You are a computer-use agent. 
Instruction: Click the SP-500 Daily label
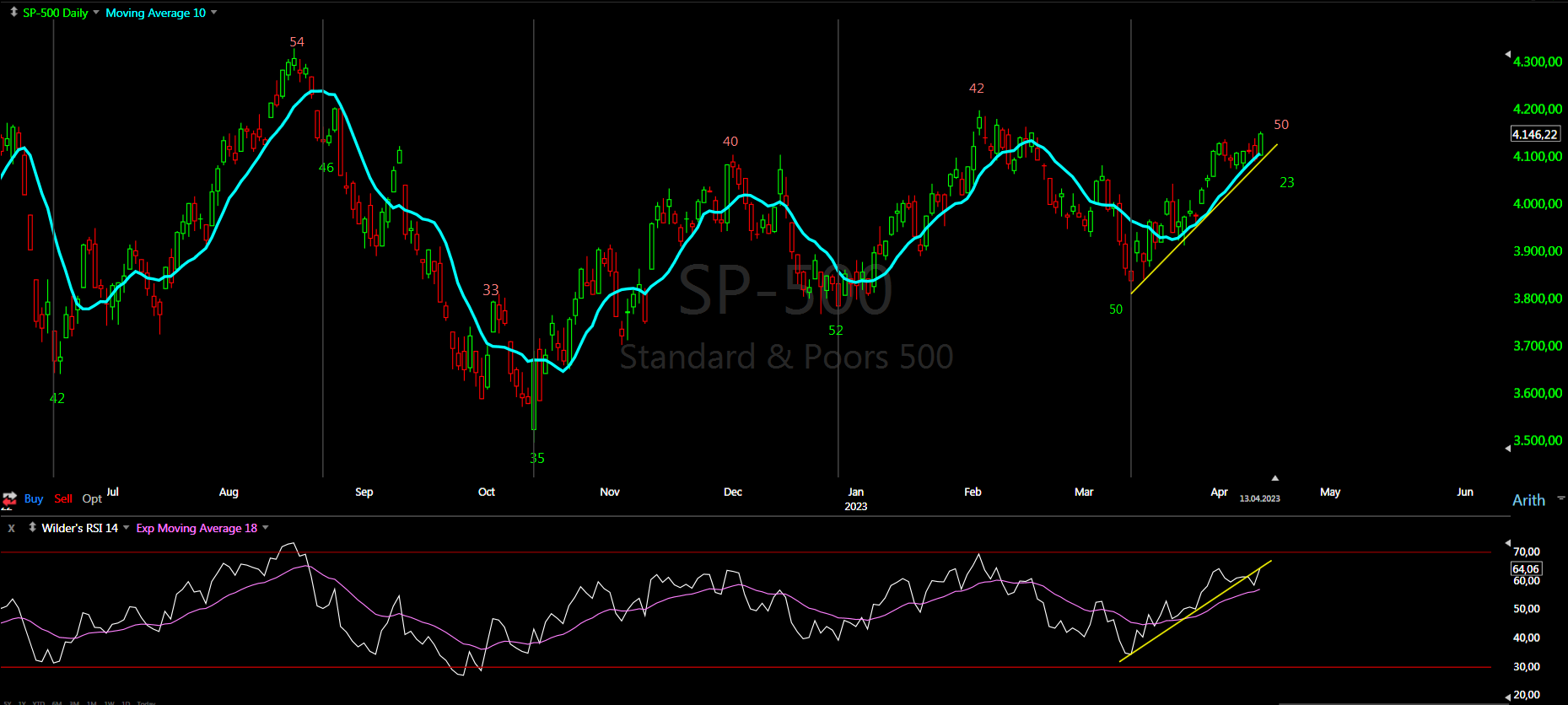tap(56, 13)
